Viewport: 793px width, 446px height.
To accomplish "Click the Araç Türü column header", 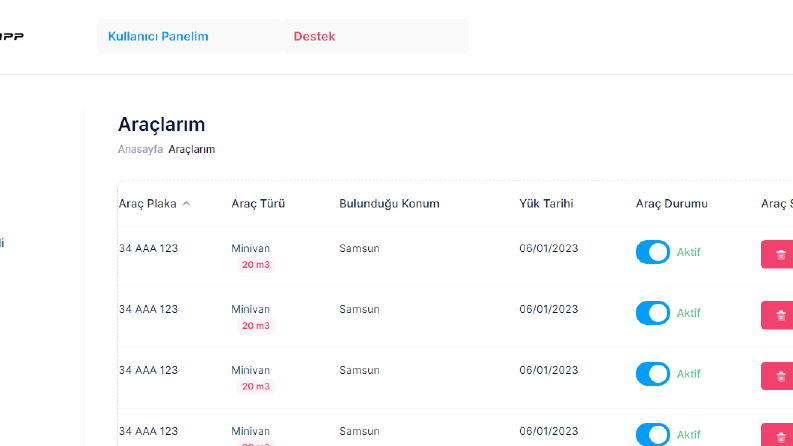I will (x=258, y=204).
